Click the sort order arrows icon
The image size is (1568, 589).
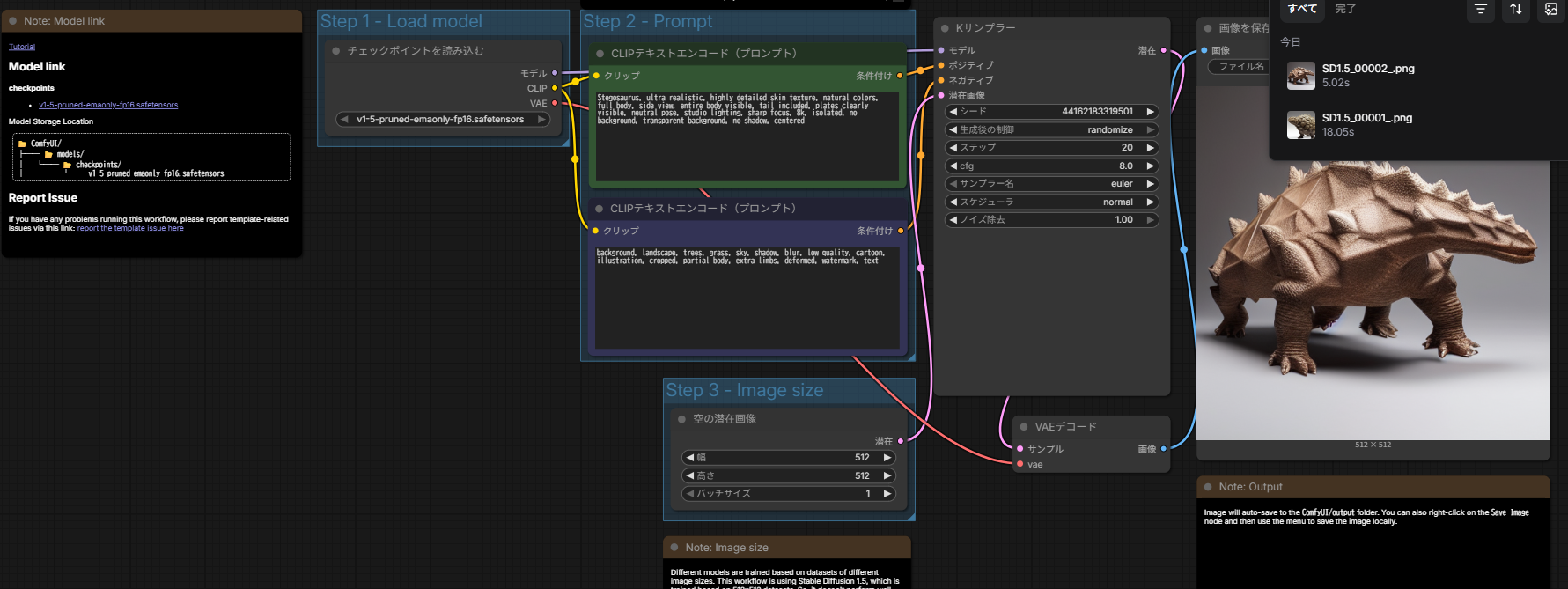tap(1516, 9)
